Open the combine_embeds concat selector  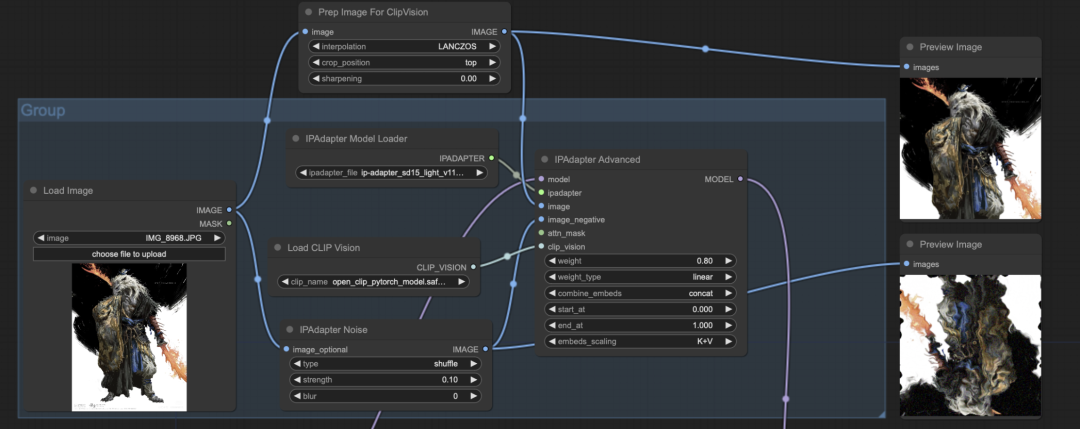tap(640, 293)
